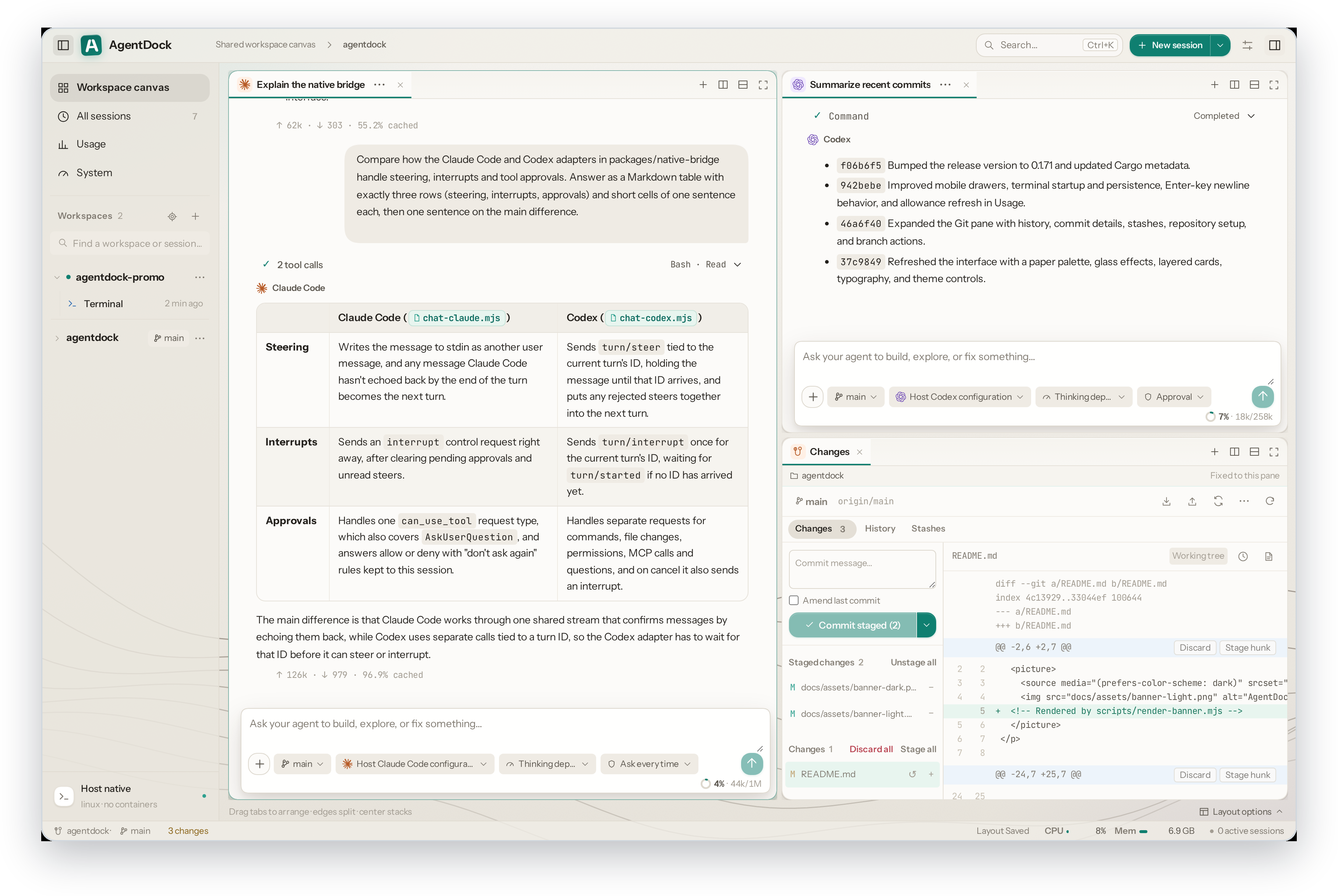
Task: Add attachment in the Codex composer
Action: coord(812,397)
